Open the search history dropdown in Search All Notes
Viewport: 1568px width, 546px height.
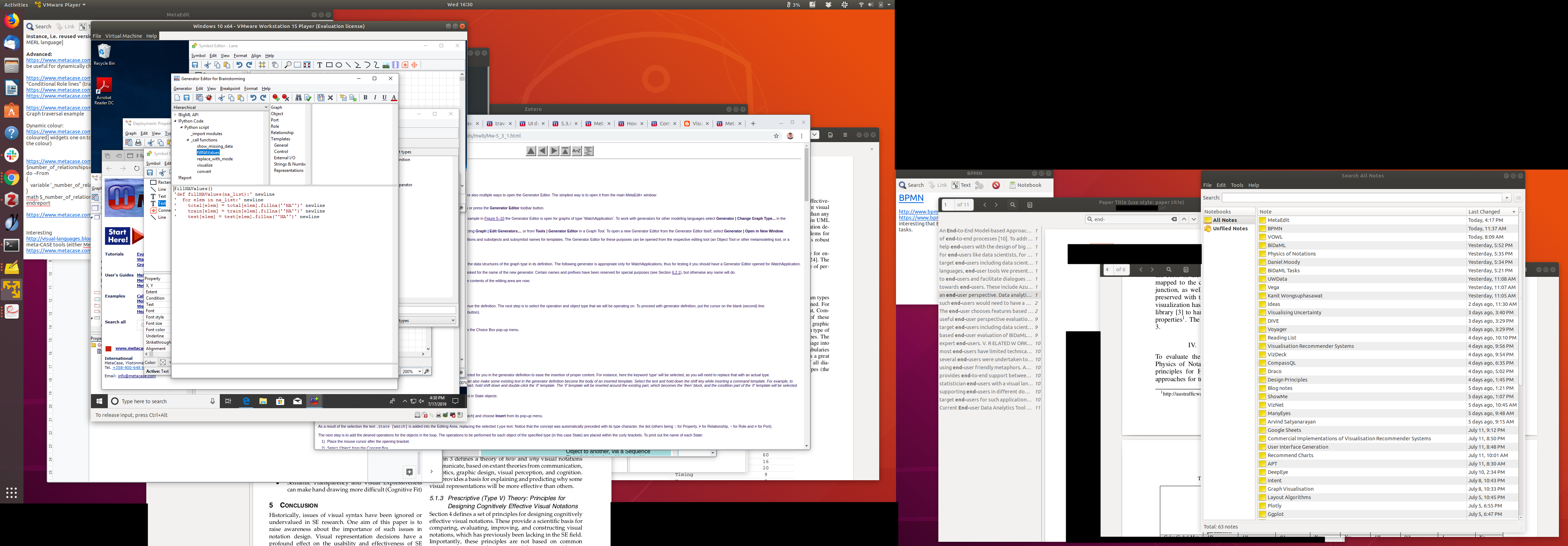tap(1506, 198)
